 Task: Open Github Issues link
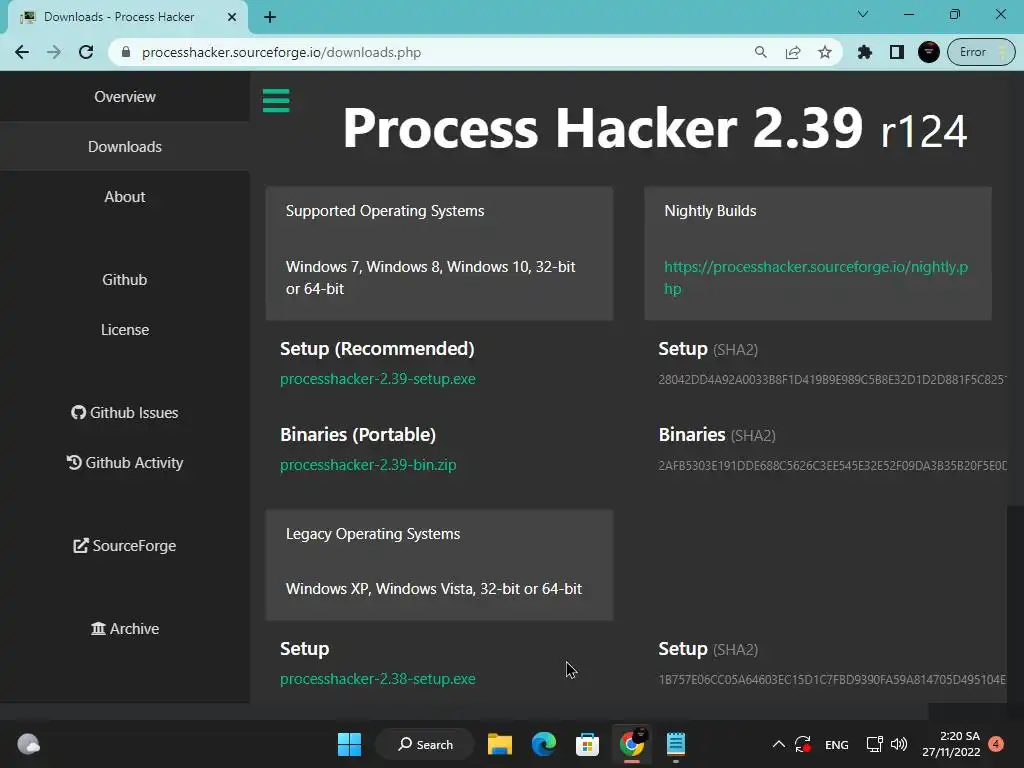[125, 413]
